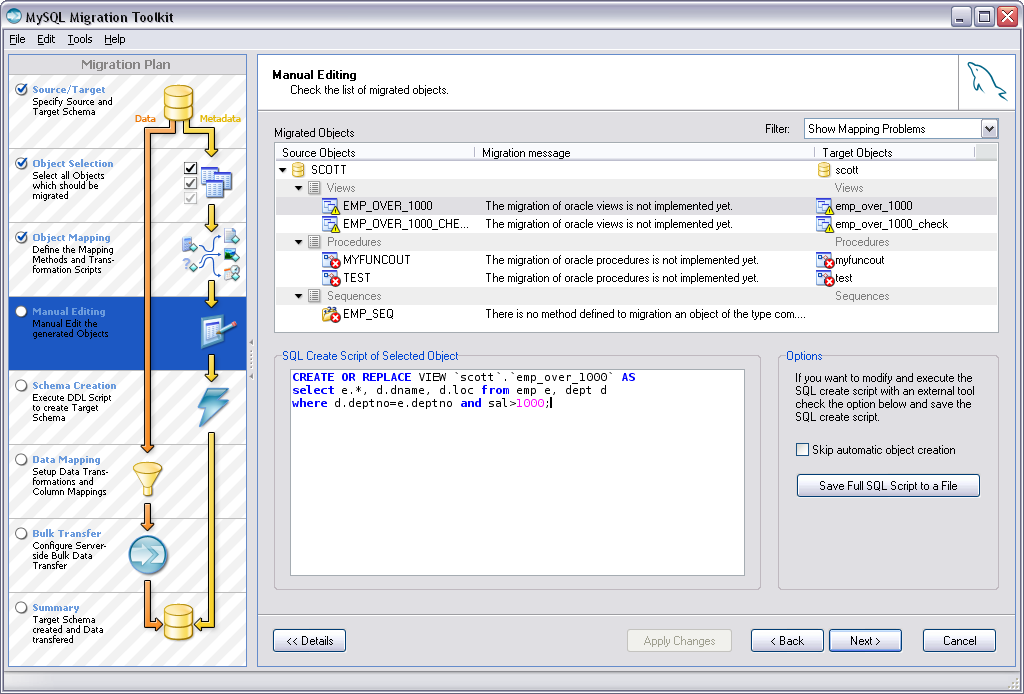Select the Data Mapping step radio button
The width and height of the screenshot is (1024, 694).
pyautogui.click(x=22, y=459)
